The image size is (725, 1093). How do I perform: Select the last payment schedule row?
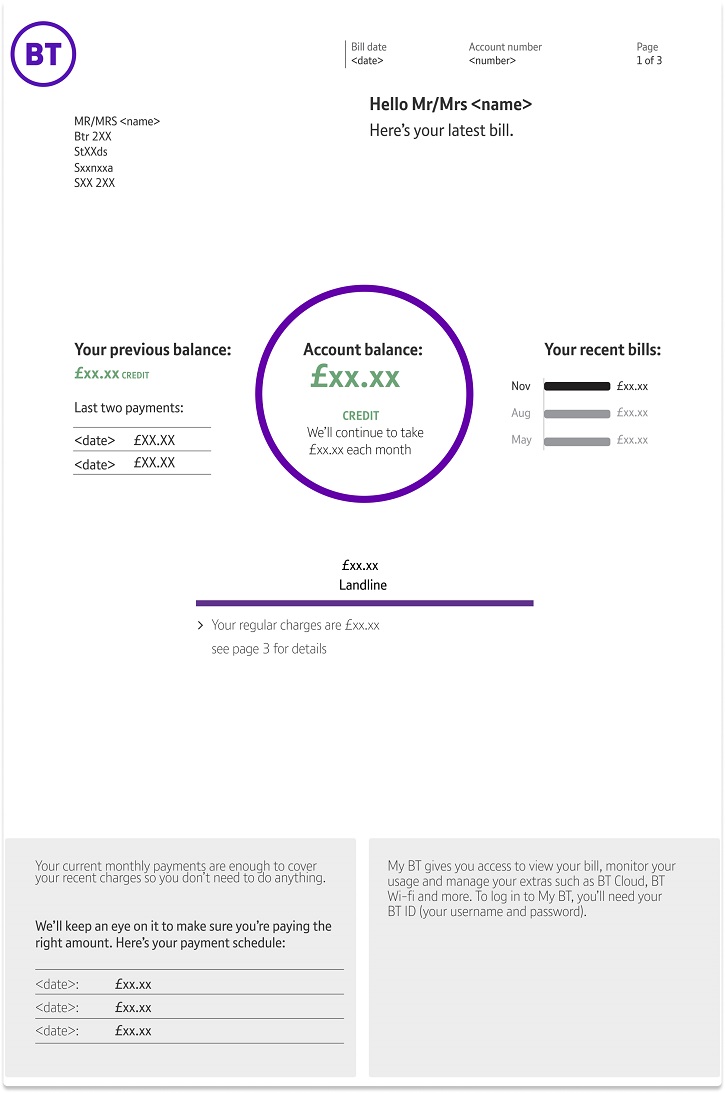189,1031
